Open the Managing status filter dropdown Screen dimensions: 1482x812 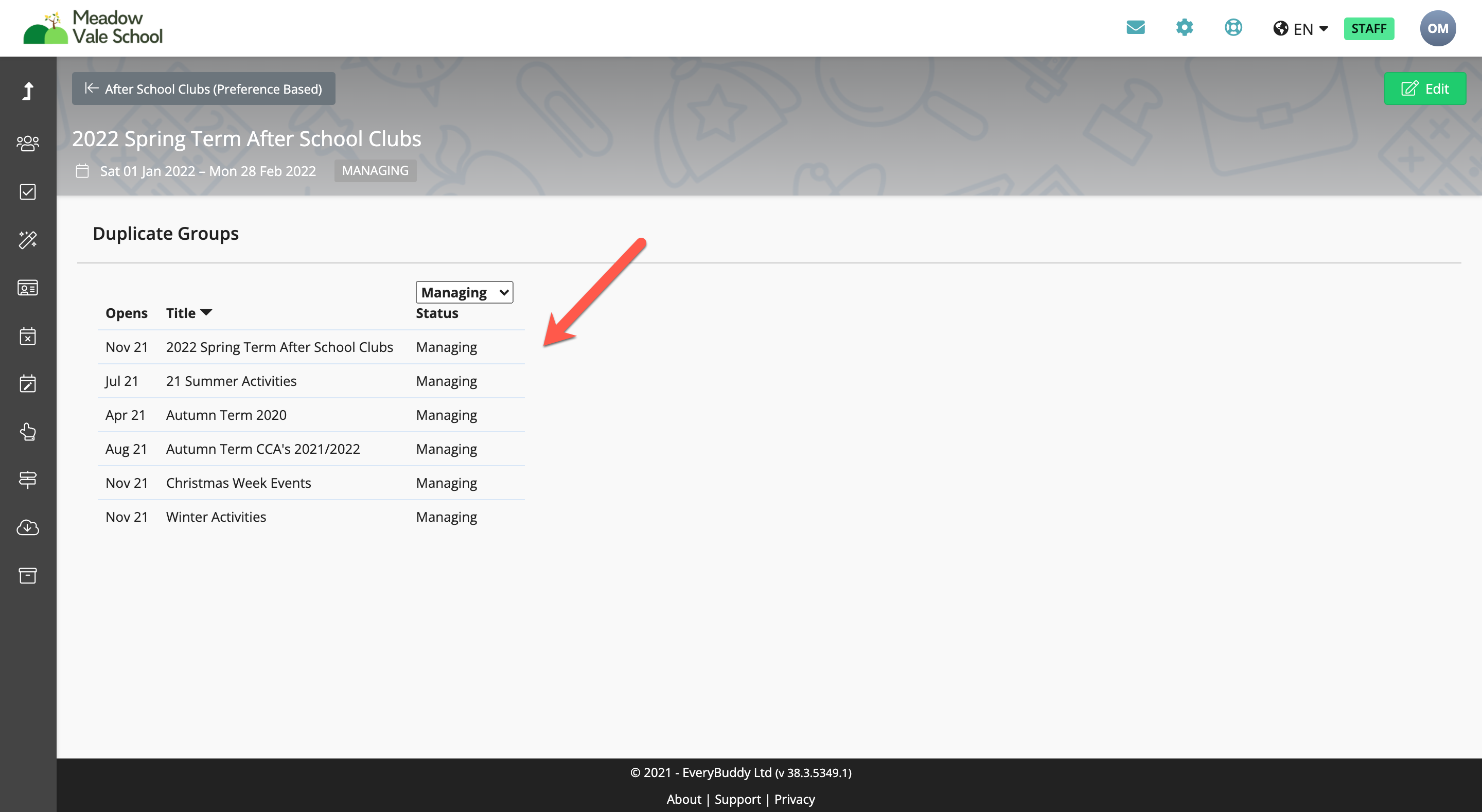(464, 292)
